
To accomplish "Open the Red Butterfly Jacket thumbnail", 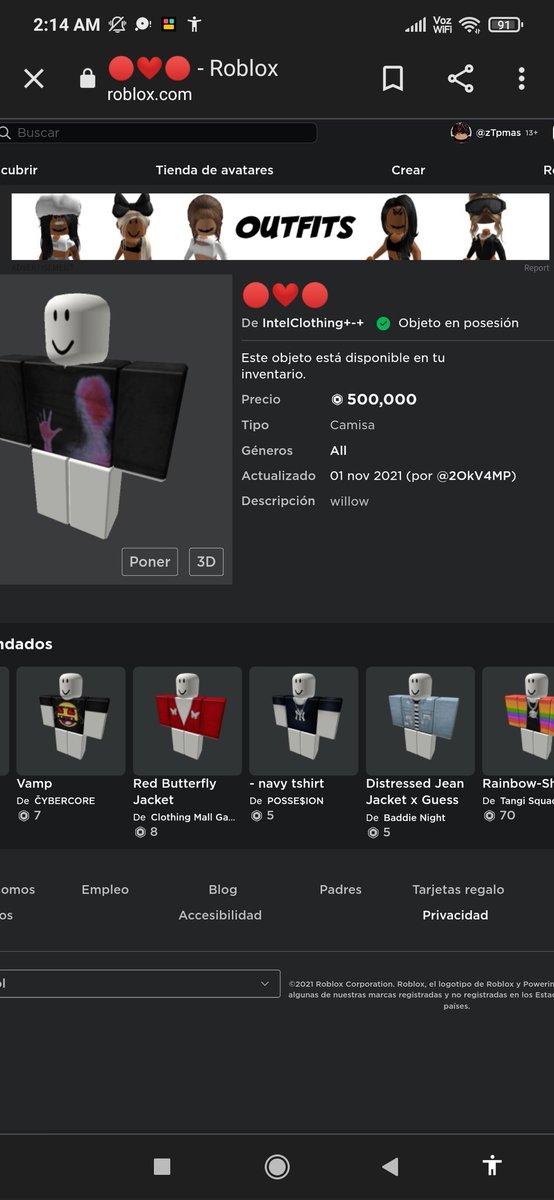I will (x=187, y=721).
